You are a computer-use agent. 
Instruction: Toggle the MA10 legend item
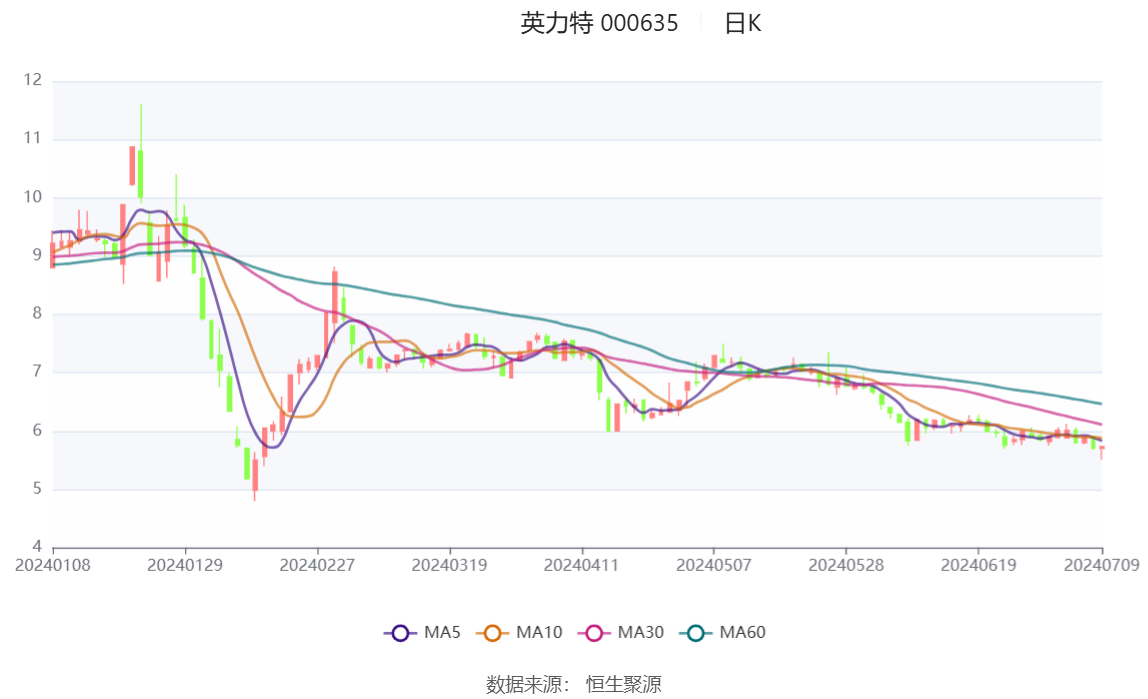coord(519,632)
